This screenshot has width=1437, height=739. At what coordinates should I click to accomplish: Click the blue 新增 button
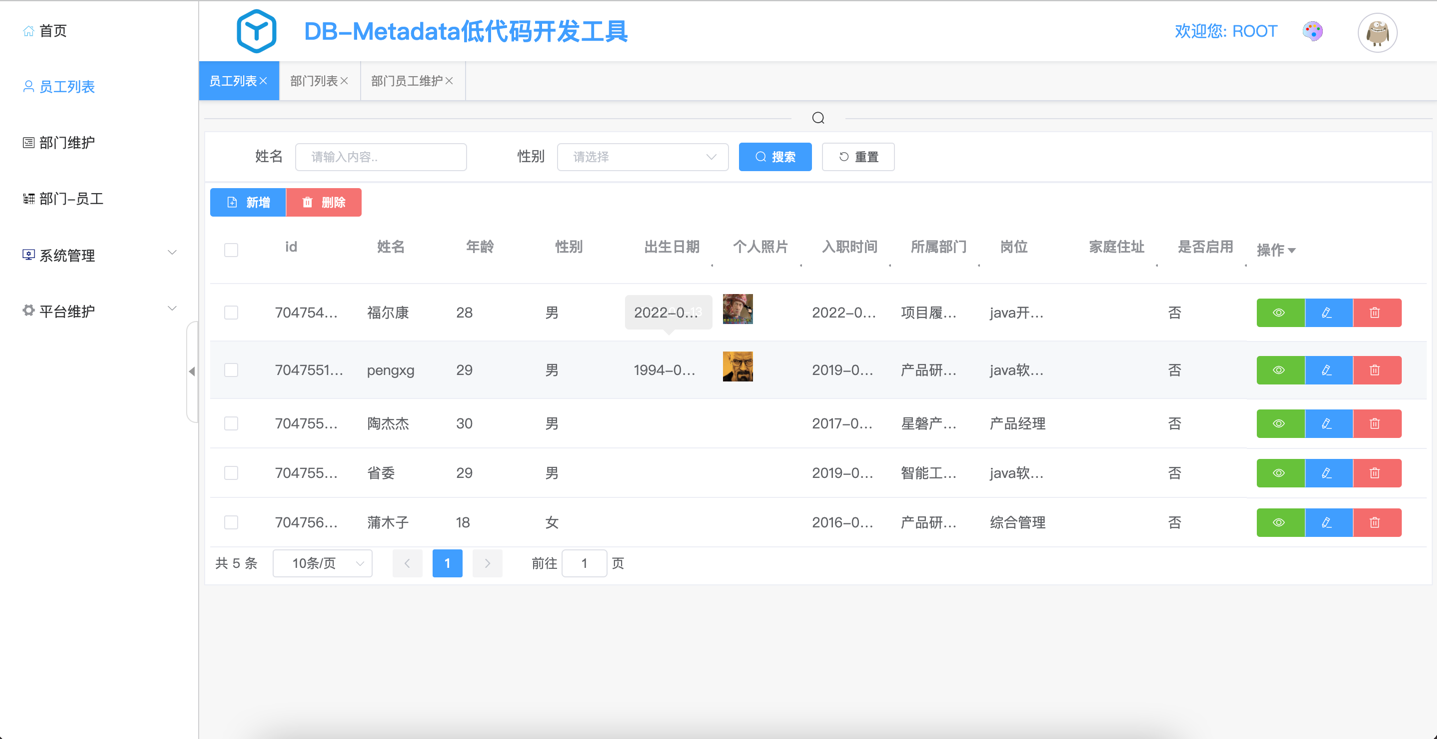click(248, 203)
